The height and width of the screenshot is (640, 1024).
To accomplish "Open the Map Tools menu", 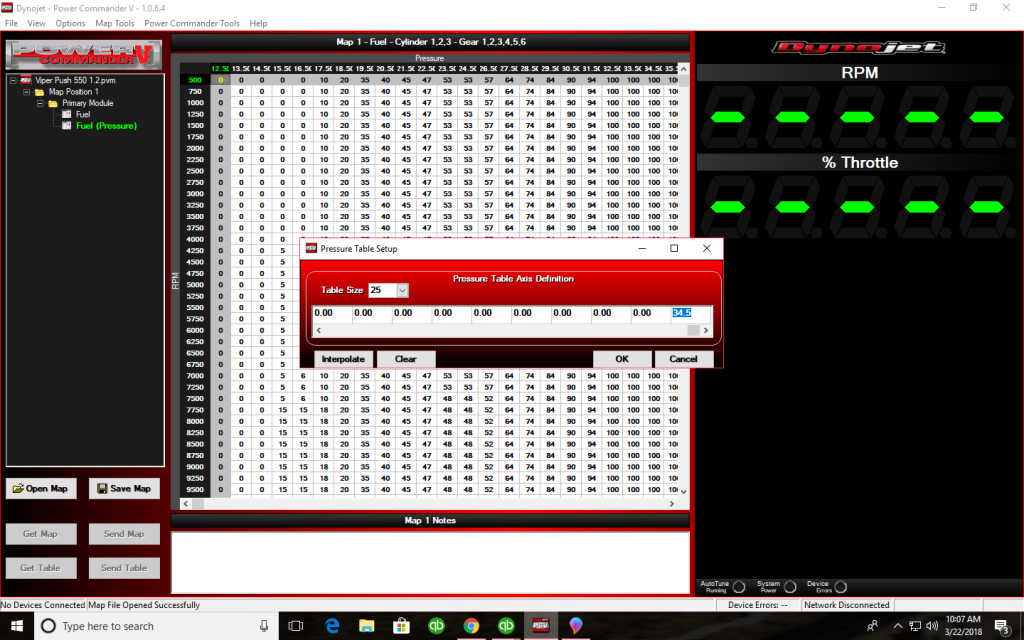I will coord(114,23).
